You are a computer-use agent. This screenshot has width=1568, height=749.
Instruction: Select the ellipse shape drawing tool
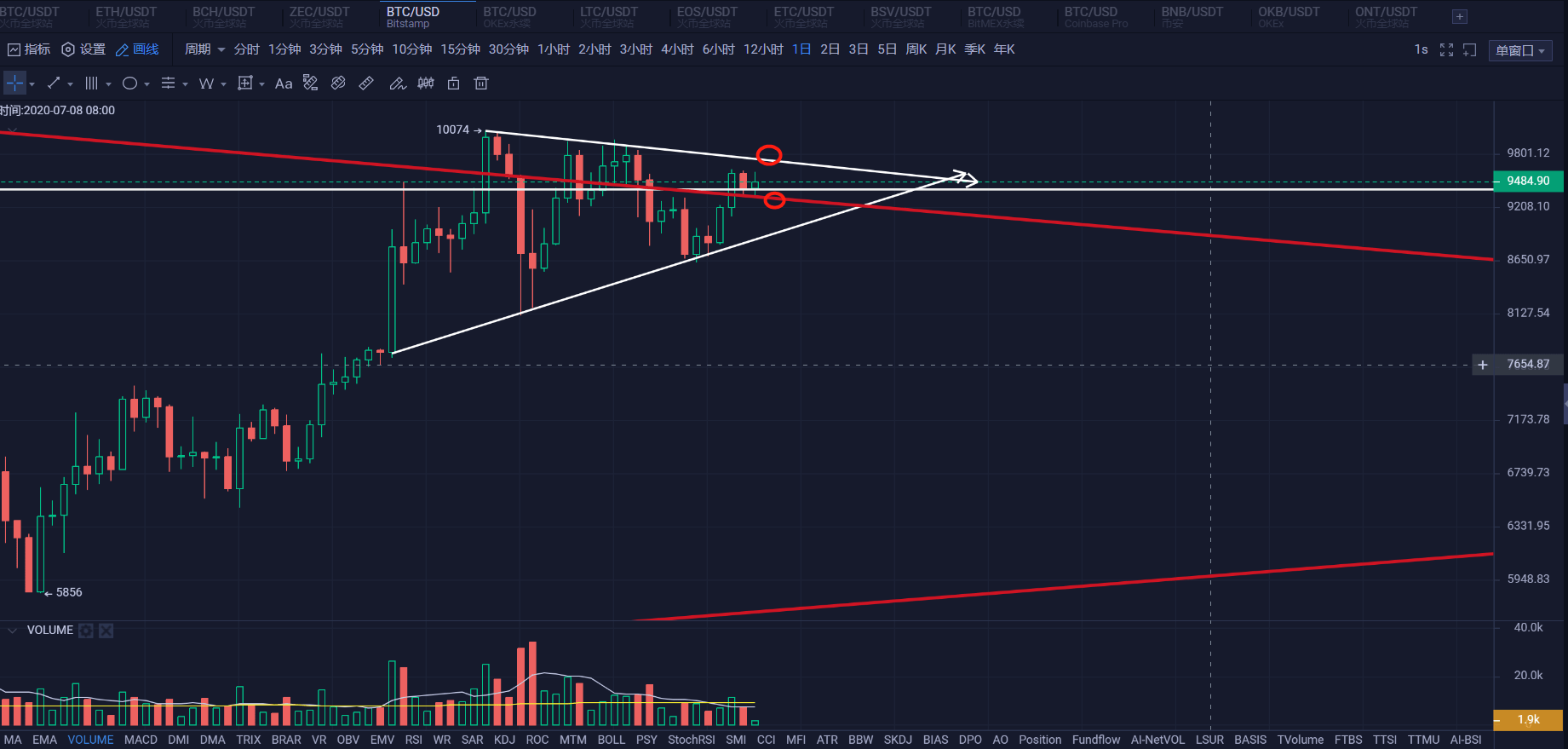[x=130, y=84]
